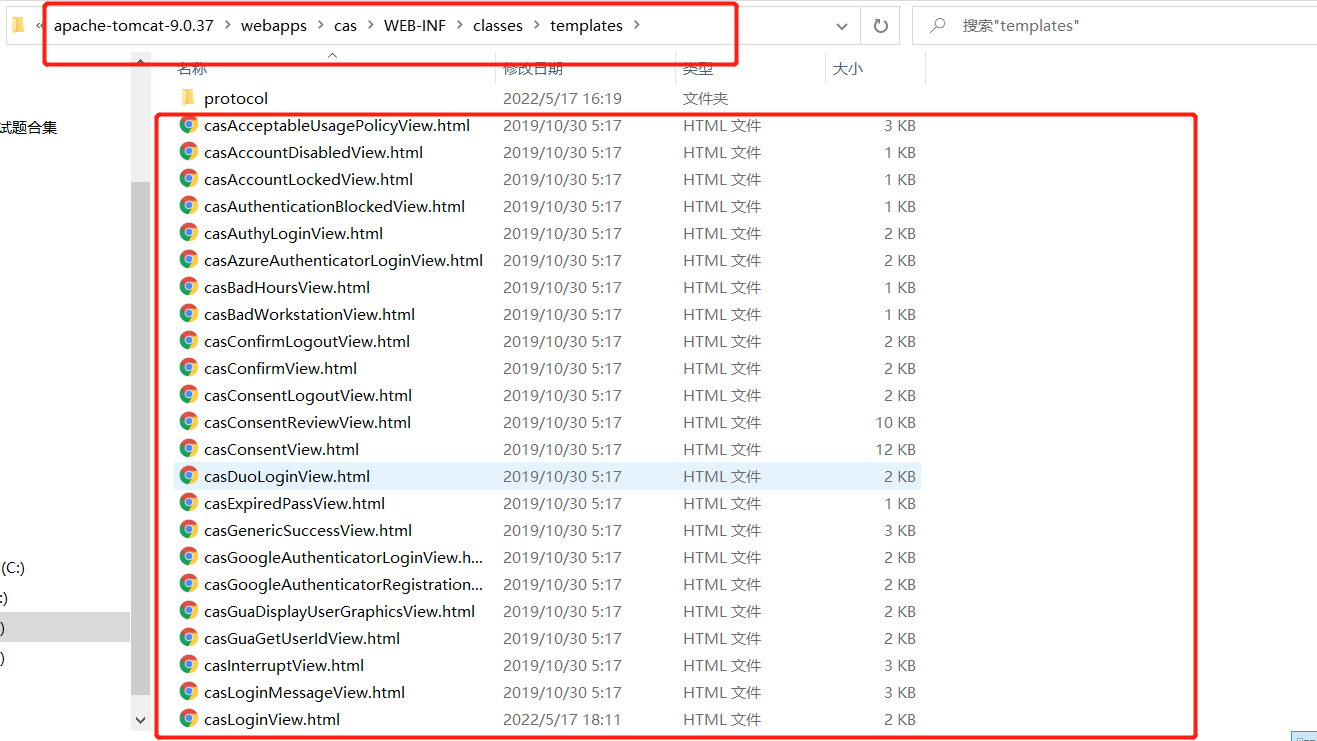Click Chrome icon beside casGenericSuccessView.html
Viewport: 1317px width, 741px height.
point(188,530)
